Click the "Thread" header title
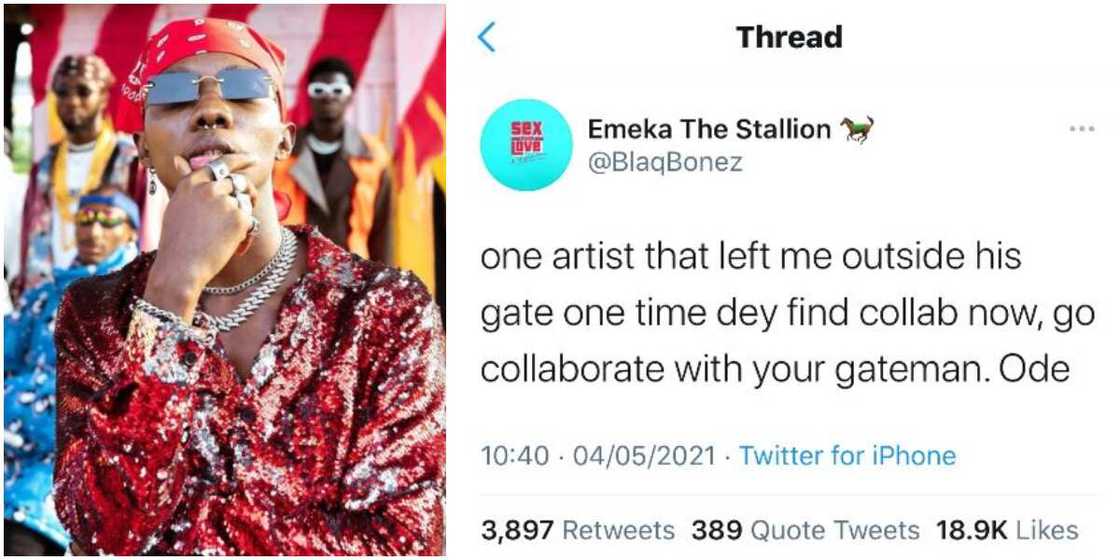This screenshot has height=560, width=1120. click(x=789, y=38)
